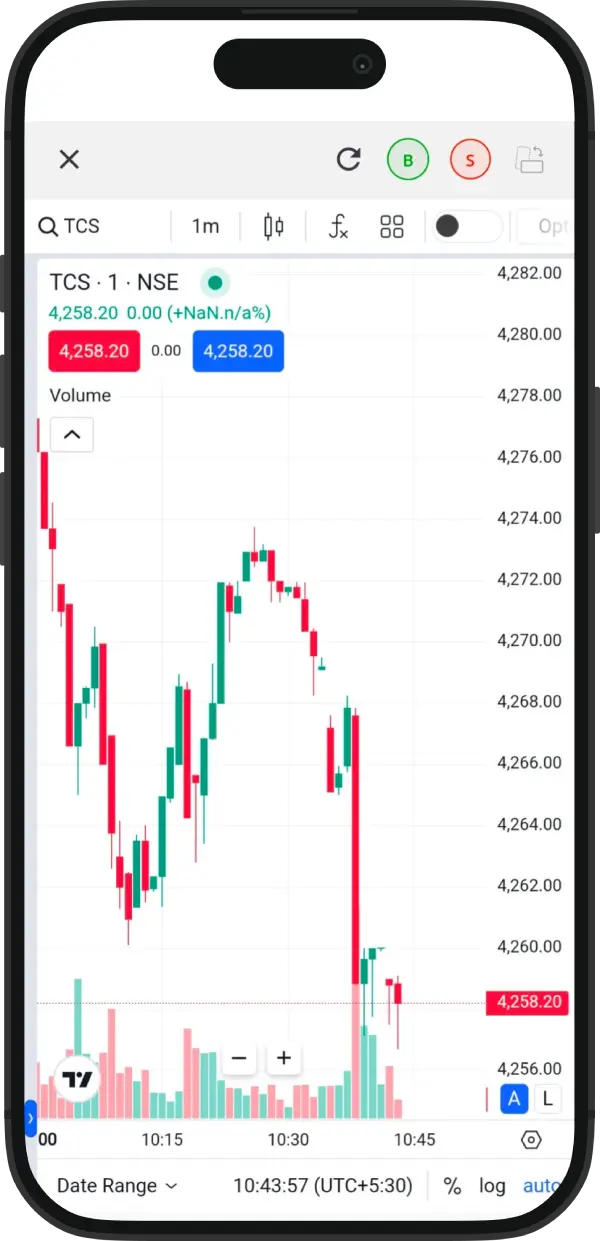Close the chart view with X
The image size is (600, 1241).
point(69,159)
